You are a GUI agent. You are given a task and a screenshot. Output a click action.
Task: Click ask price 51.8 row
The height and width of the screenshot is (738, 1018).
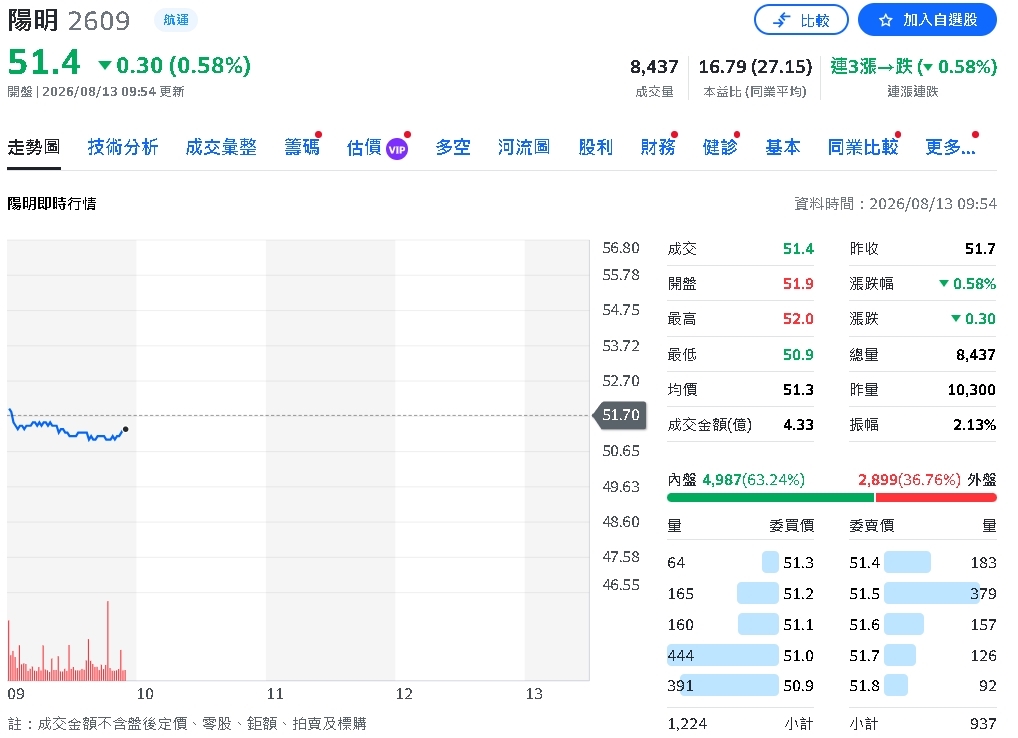point(923,685)
